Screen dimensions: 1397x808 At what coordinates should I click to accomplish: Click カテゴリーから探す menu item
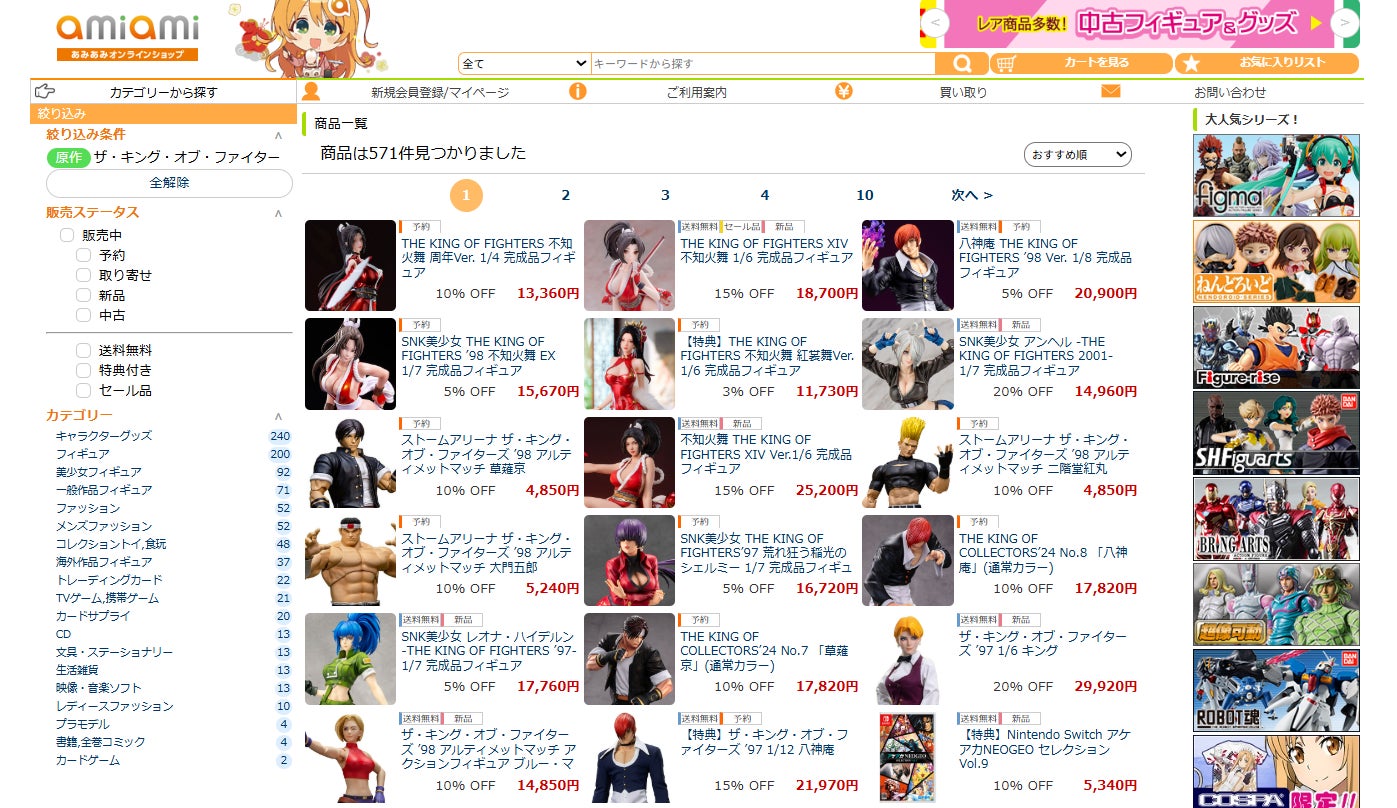click(164, 92)
